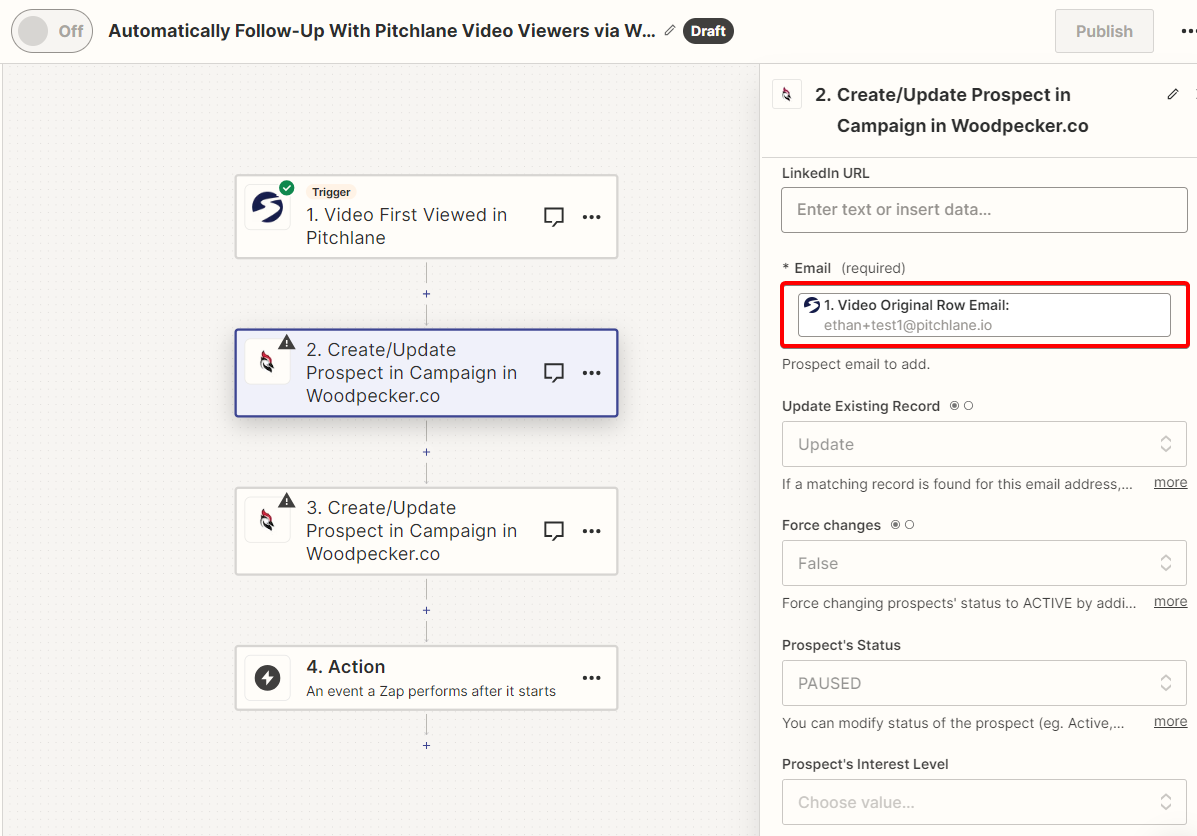Add a step after the trigger step
Viewport: 1197px width, 836px height.
click(x=426, y=294)
